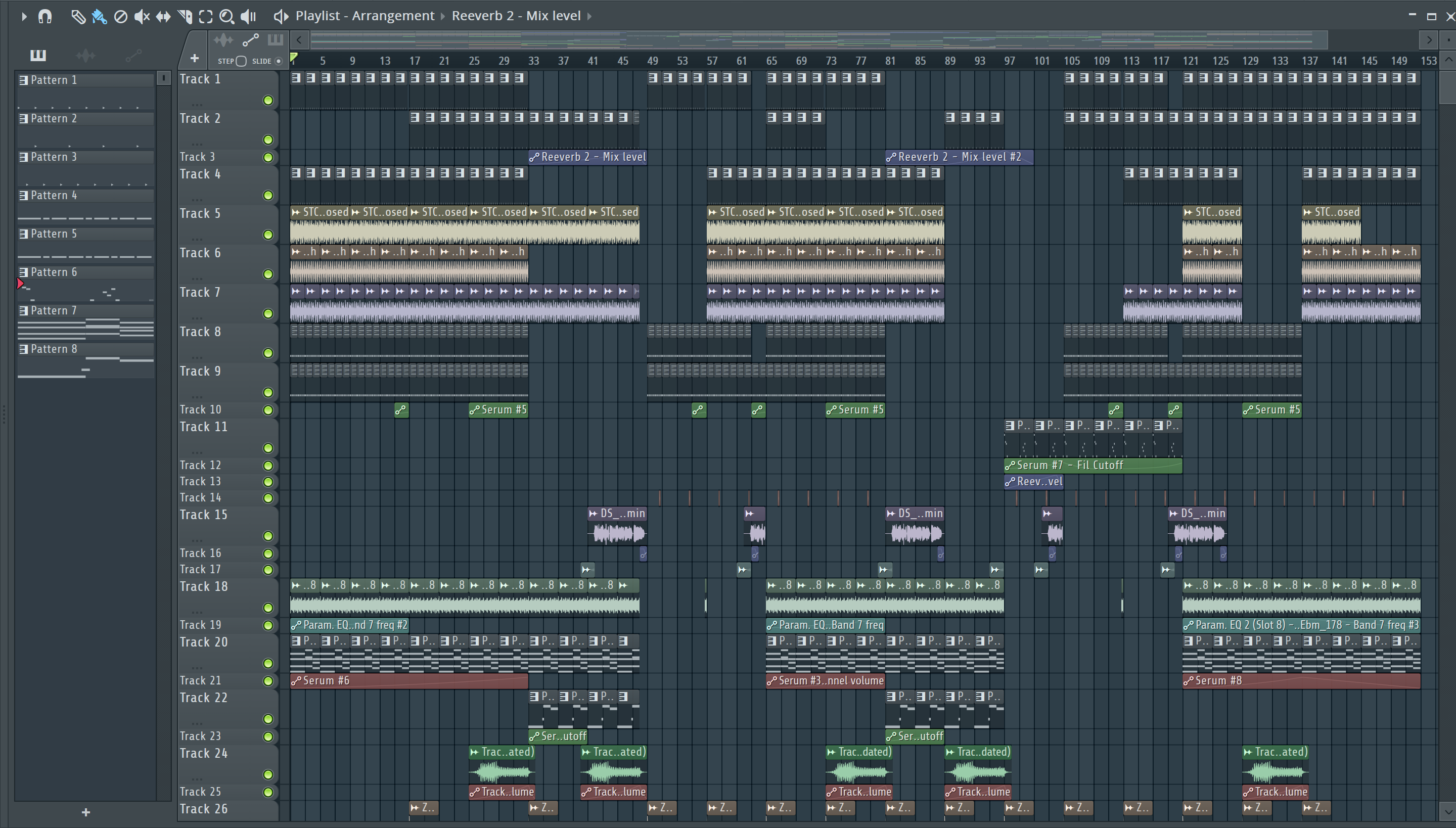
Task: Select the first Serum #5 clip on Track 10
Action: (498, 410)
